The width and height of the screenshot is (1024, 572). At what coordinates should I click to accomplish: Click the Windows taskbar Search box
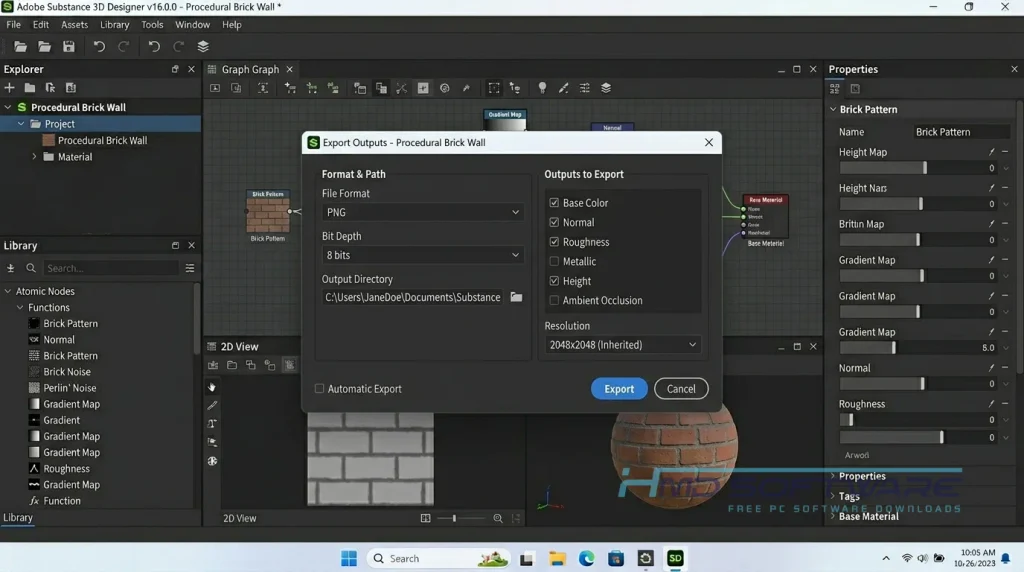438,558
